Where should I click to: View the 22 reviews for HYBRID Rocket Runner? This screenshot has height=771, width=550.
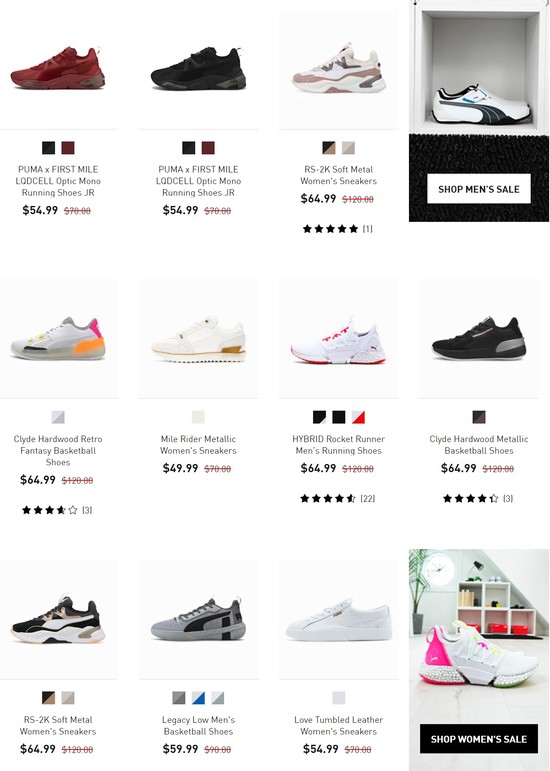tap(338, 498)
